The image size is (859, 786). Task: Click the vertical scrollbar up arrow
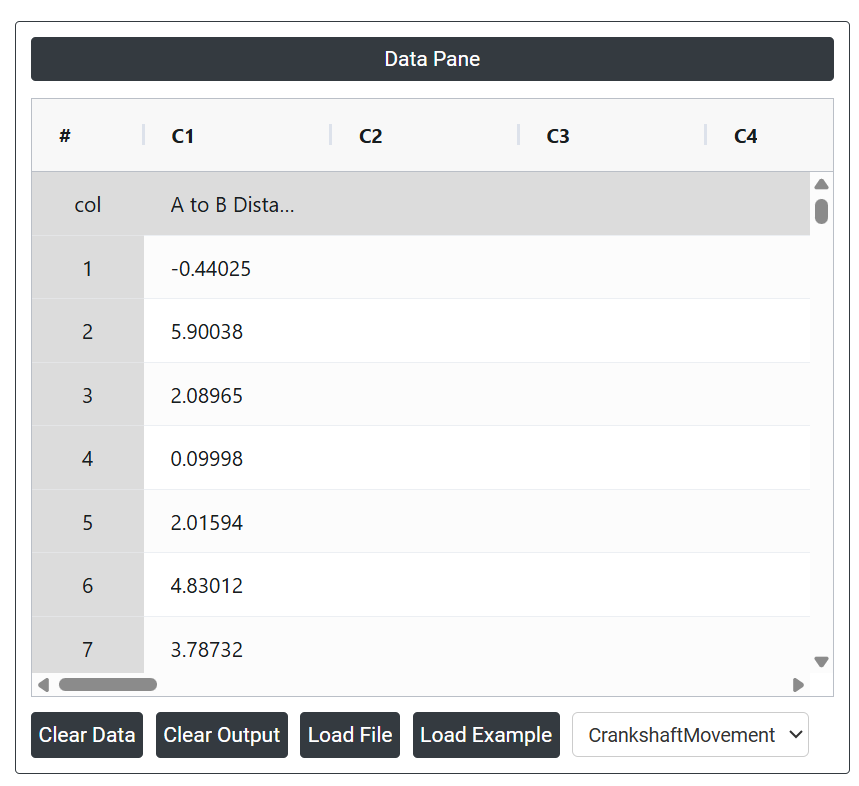[821, 184]
